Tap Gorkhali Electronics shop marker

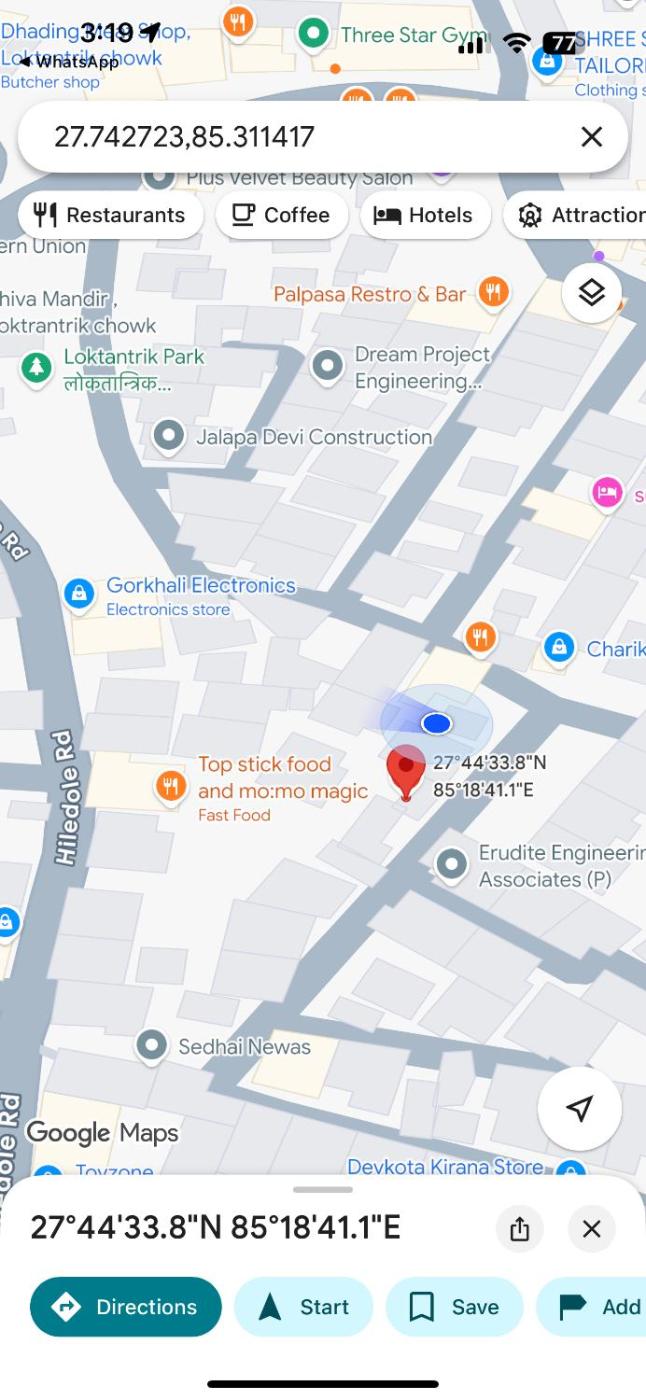coord(78,594)
